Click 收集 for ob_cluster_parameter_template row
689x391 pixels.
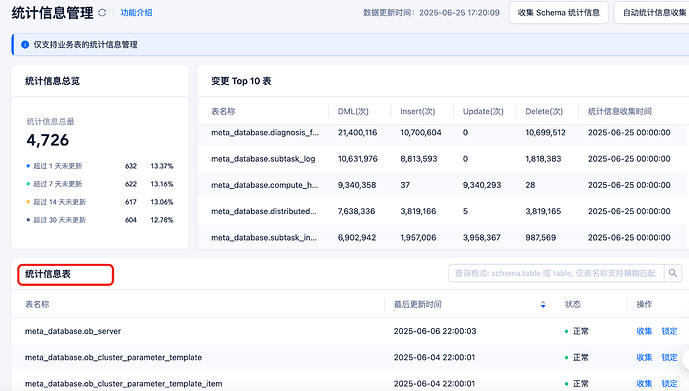pos(644,358)
